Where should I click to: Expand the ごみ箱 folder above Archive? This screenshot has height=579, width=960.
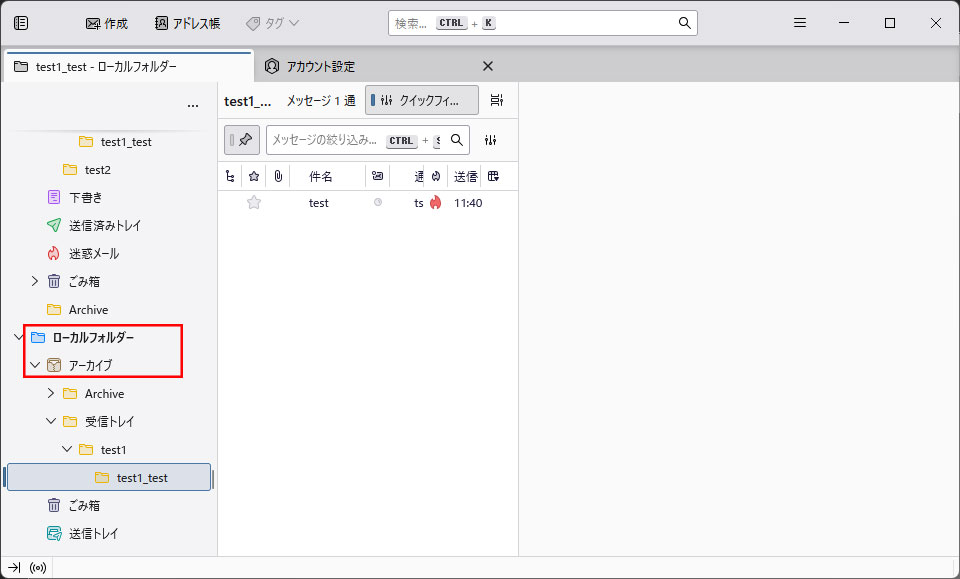pyautogui.click(x=35, y=282)
